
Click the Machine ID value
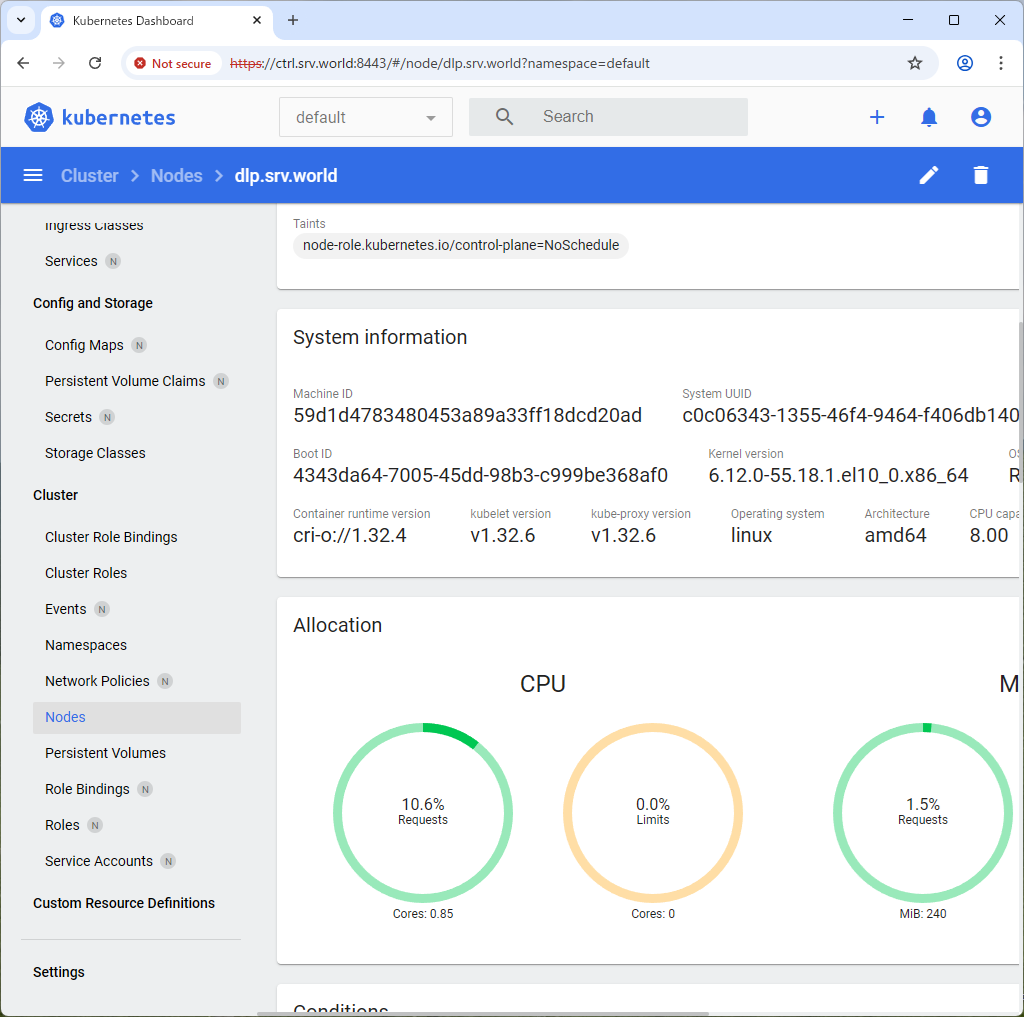tap(468, 415)
